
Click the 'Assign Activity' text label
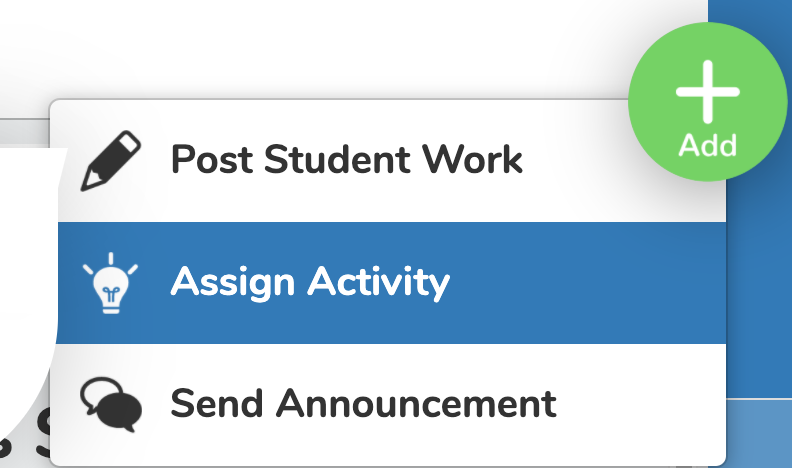coord(310,283)
